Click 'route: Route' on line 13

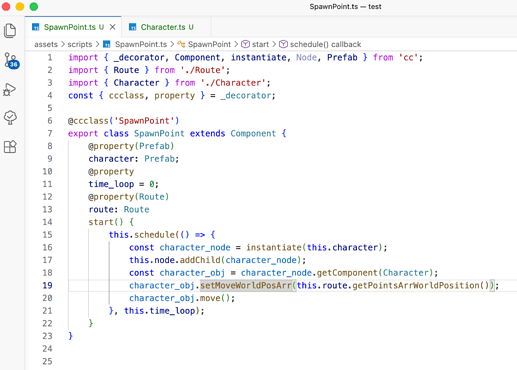[119, 209]
